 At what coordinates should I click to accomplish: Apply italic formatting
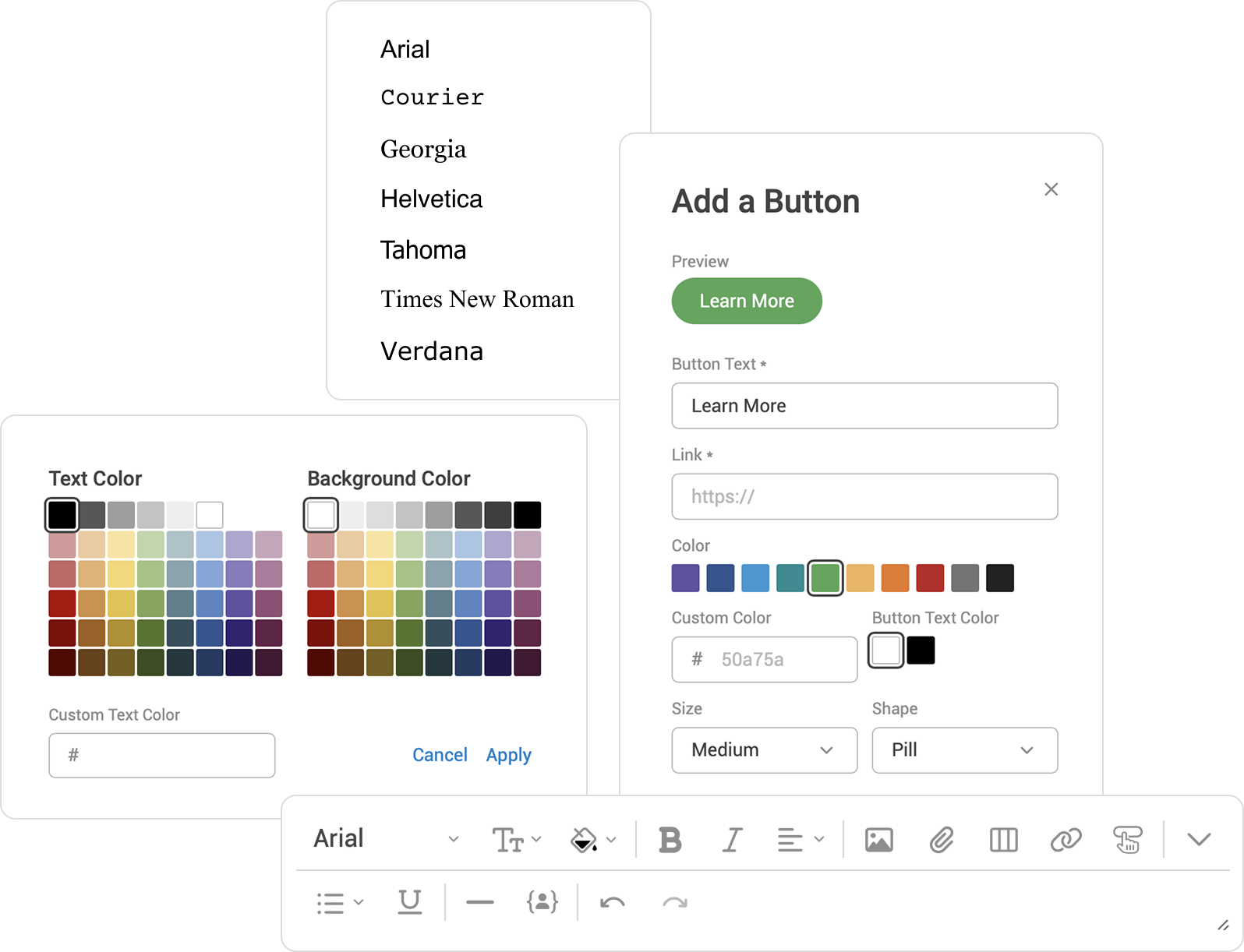[x=731, y=840]
